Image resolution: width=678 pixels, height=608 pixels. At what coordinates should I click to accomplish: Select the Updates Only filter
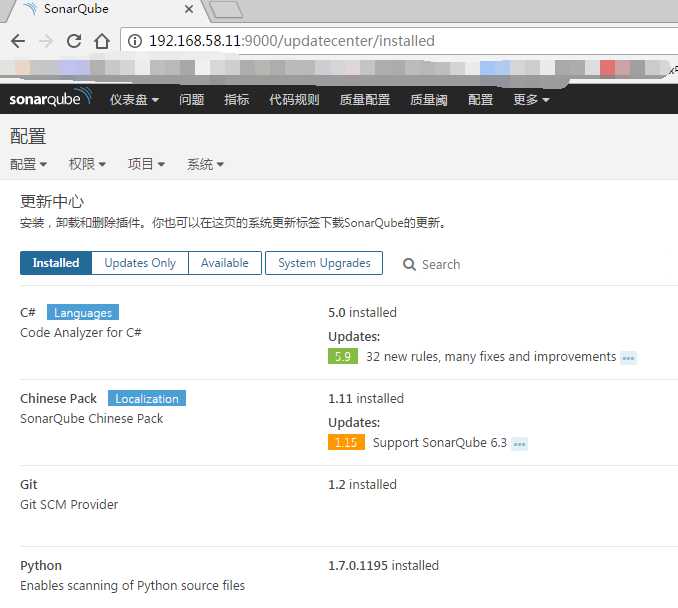(x=140, y=263)
